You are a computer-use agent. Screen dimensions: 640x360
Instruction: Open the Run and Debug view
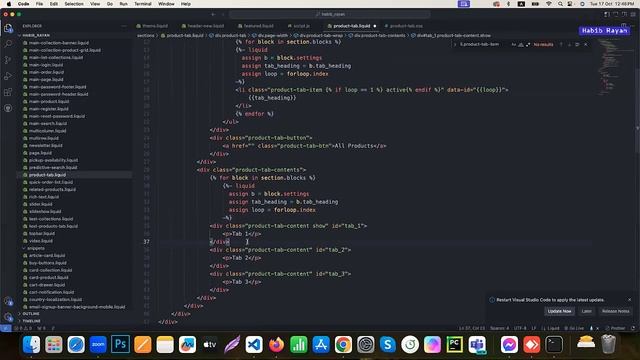click(8, 76)
